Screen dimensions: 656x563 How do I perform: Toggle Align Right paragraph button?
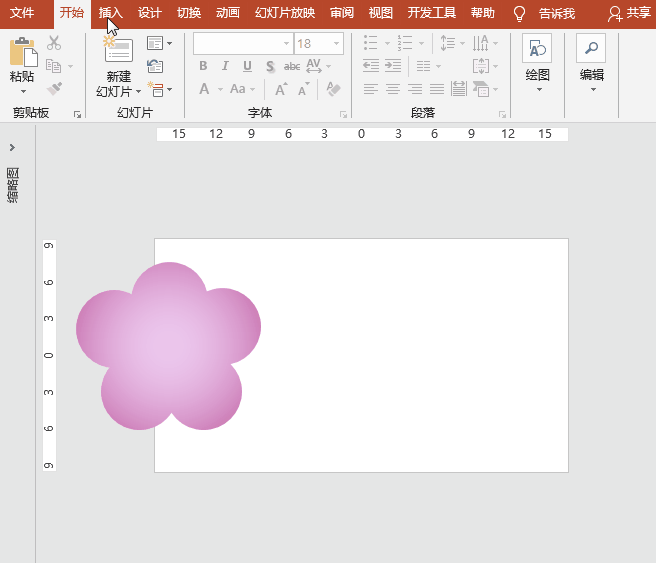[x=415, y=89]
